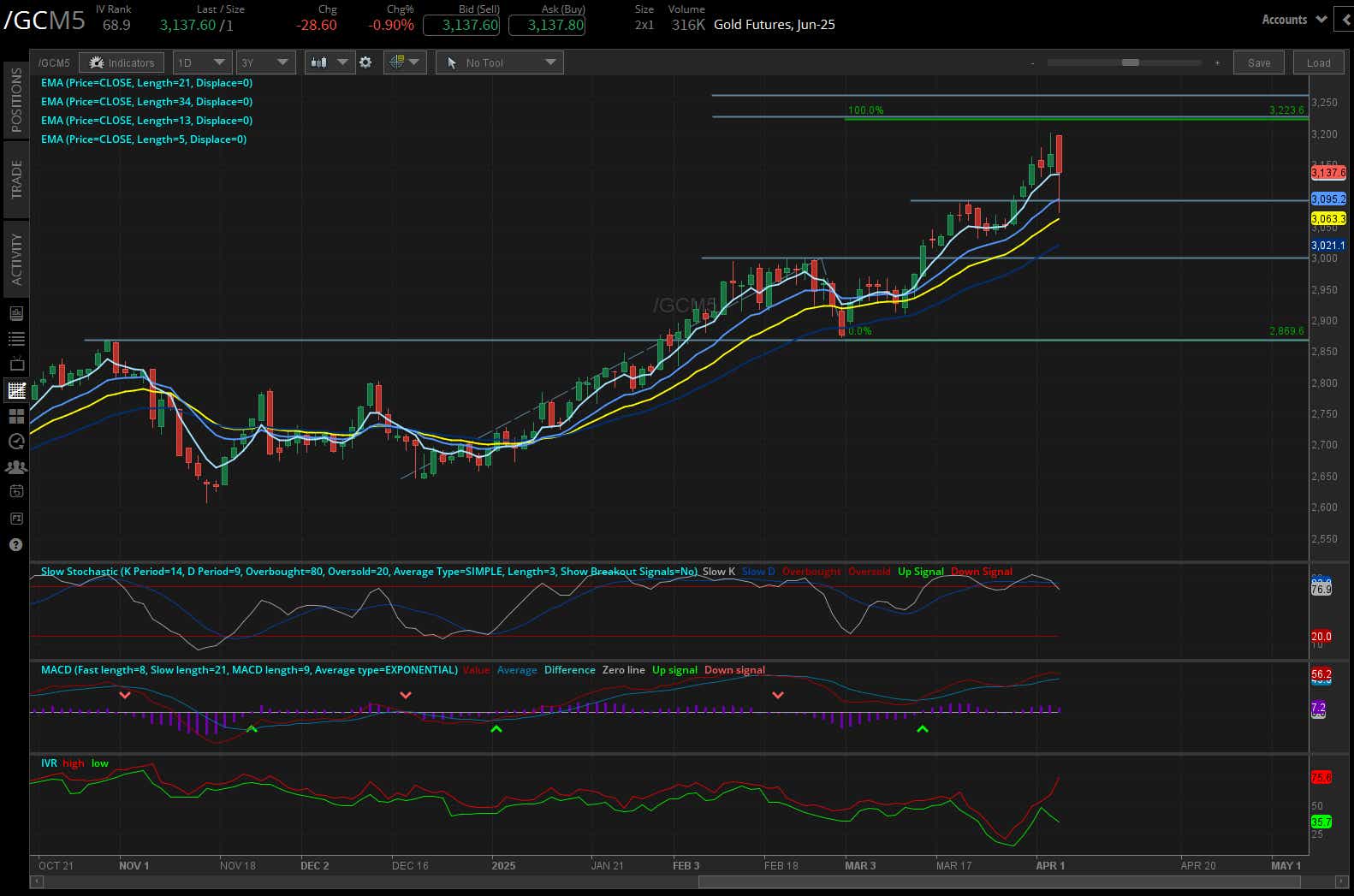Open the chart settings gear
The width and height of the screenshot is (1354, 896).
(365, 62)
